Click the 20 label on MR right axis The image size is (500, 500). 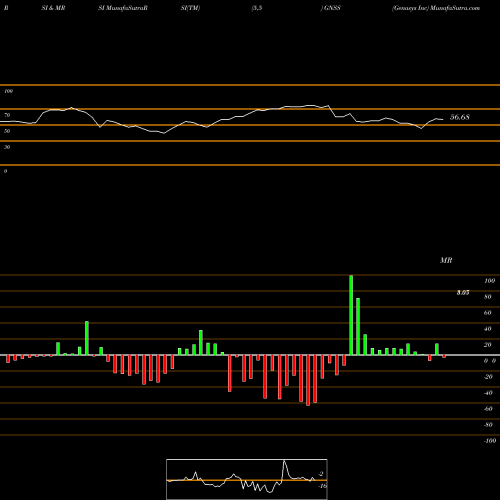[488, 345]
